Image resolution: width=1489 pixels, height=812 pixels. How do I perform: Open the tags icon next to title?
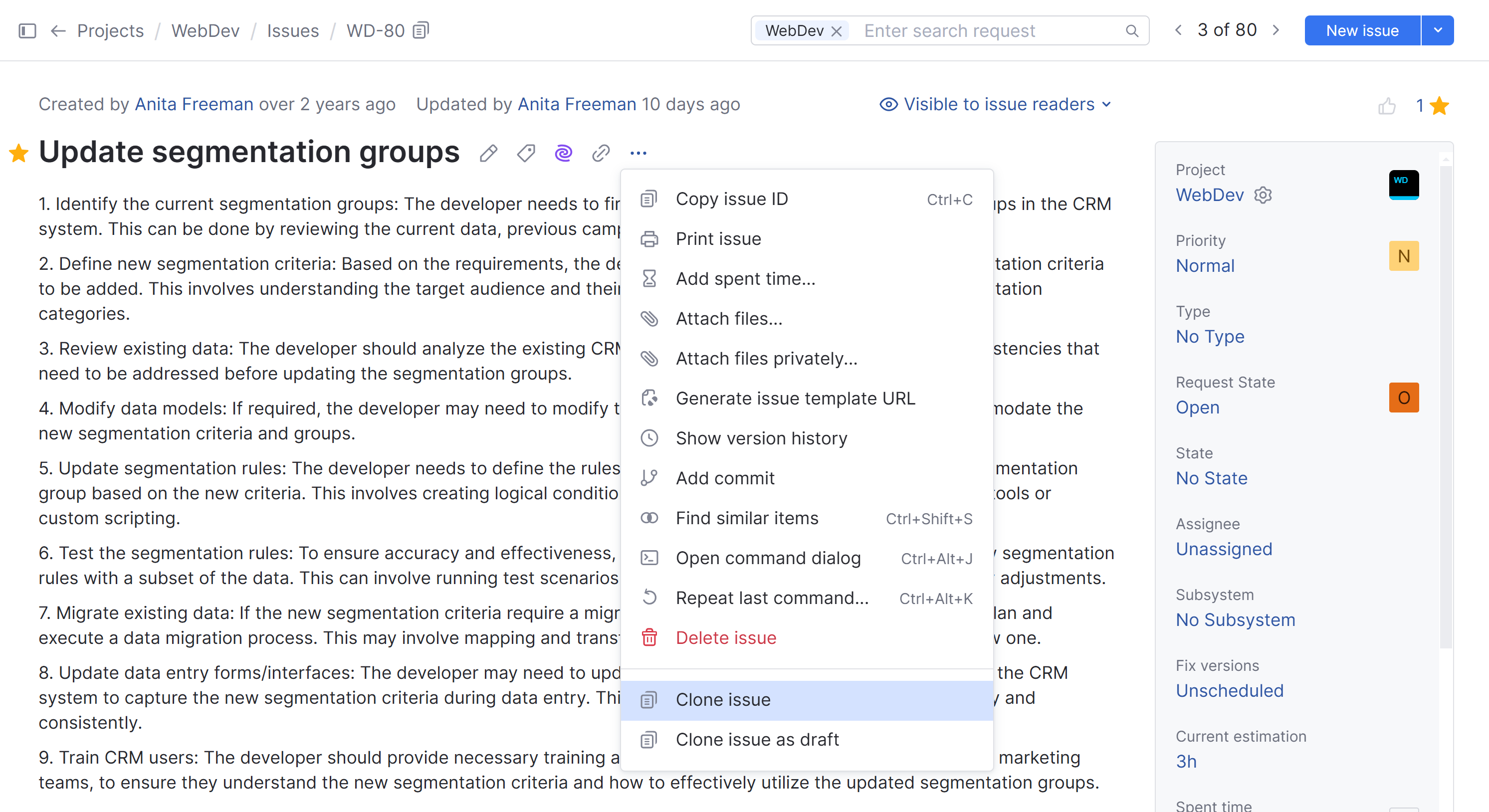[x=525, y=153]
